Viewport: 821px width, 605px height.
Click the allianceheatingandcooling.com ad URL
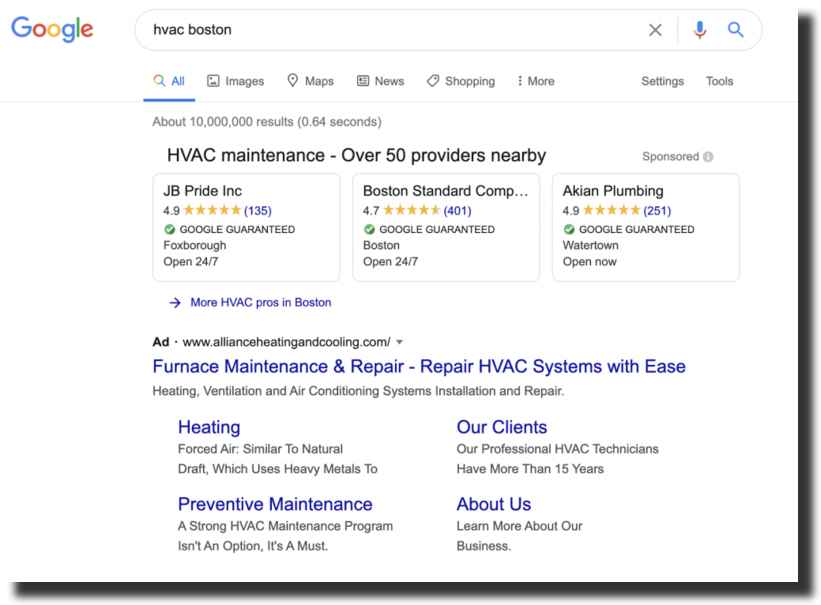point(286,342)
